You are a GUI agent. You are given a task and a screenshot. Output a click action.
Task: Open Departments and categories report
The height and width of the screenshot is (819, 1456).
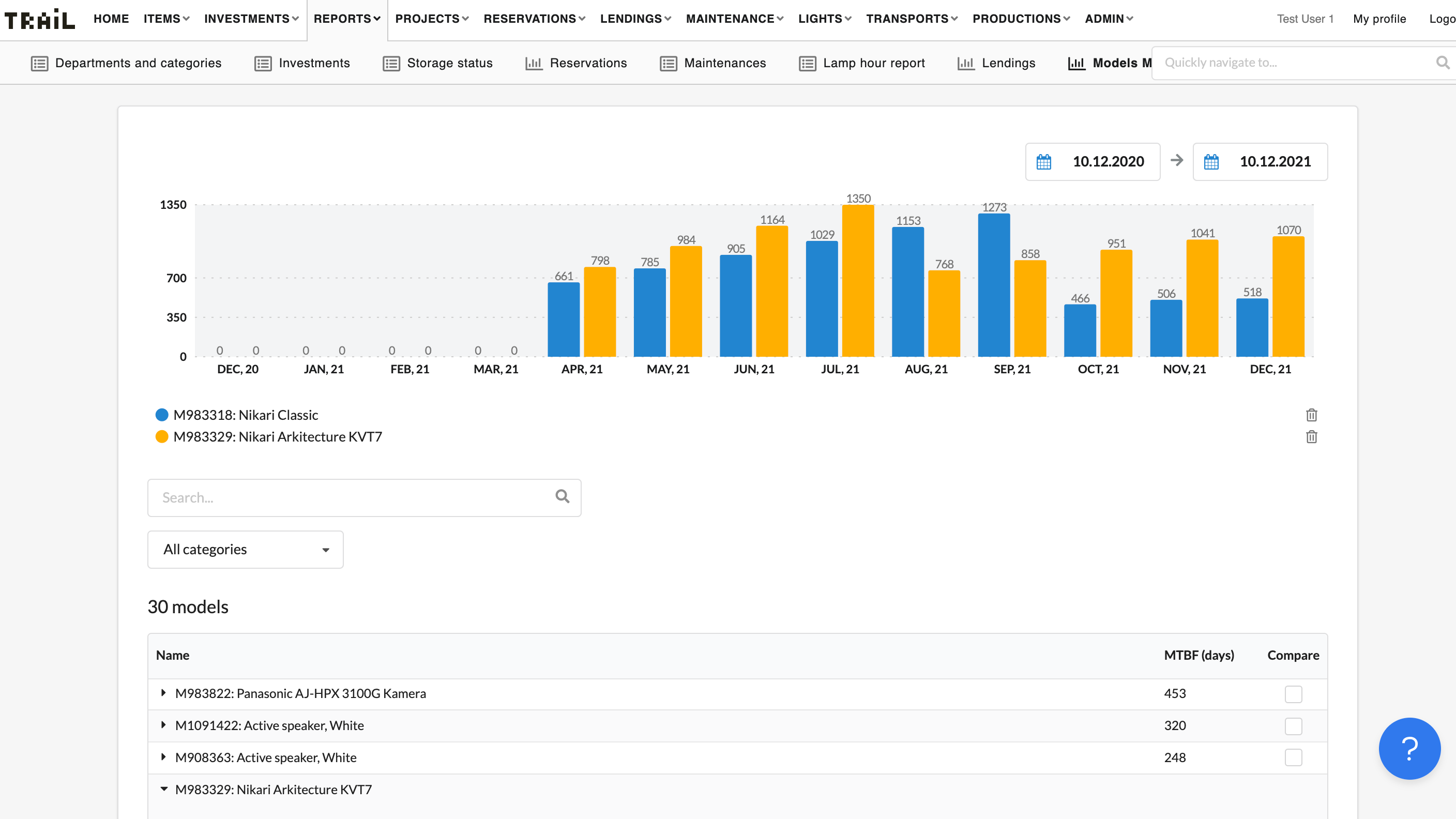(127, 63)
